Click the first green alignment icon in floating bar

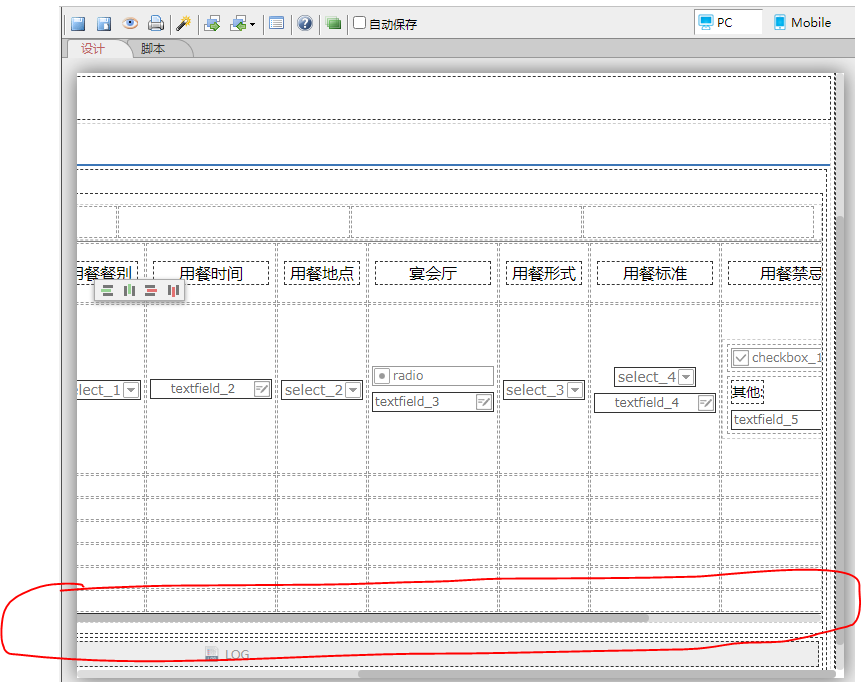108,291
